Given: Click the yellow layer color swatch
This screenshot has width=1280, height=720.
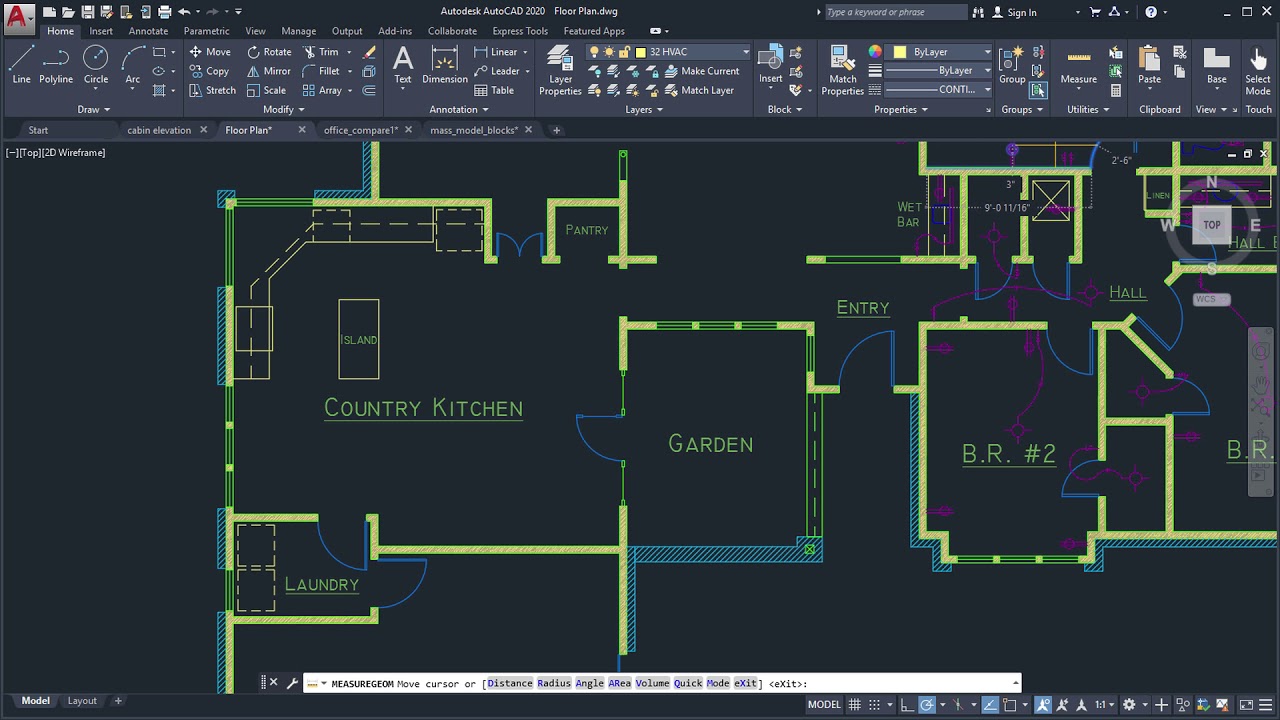Looking at the screenshot, I should (641, 51).
